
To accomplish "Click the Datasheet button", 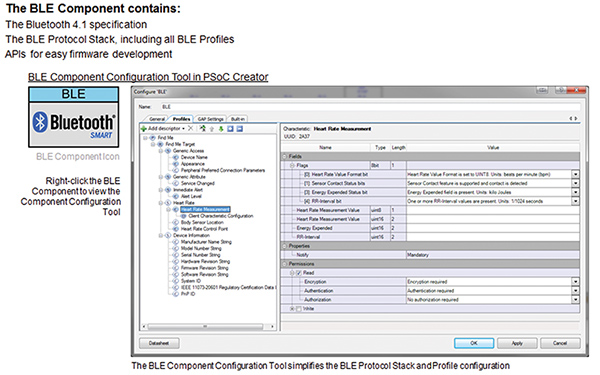I will pyautogui.click(x=159, y=343).
